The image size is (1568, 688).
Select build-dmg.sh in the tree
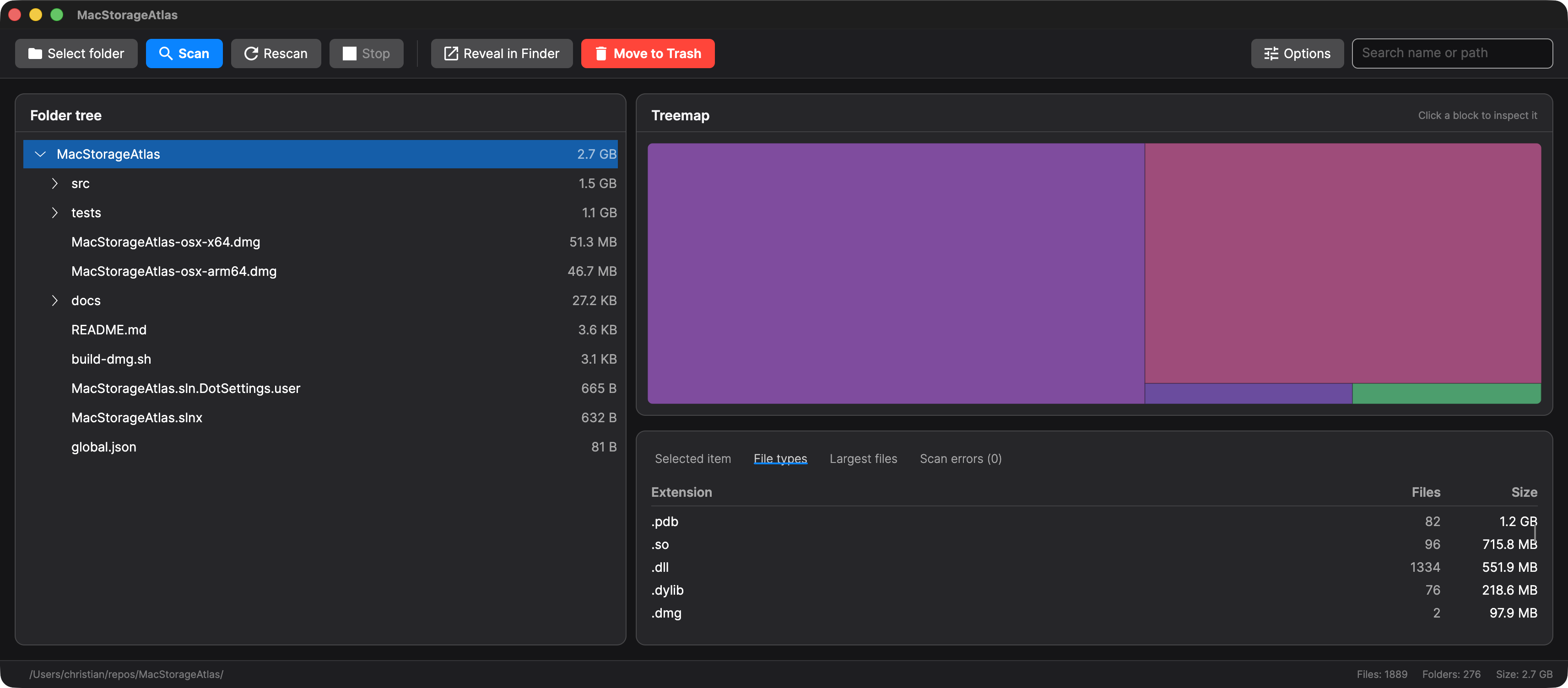coord(320,359)
